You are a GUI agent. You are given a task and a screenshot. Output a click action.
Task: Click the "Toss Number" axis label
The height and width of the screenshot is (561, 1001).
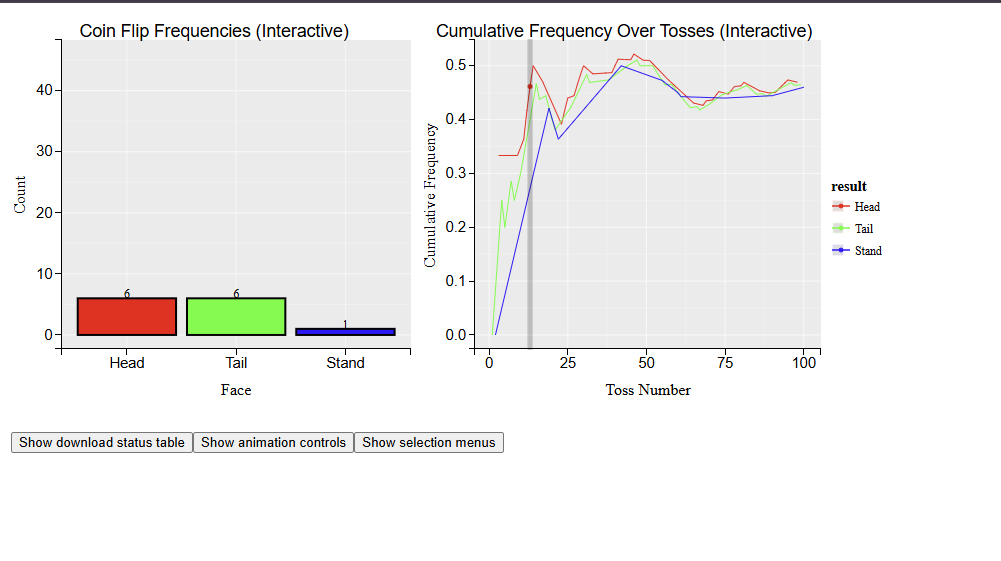648,390
